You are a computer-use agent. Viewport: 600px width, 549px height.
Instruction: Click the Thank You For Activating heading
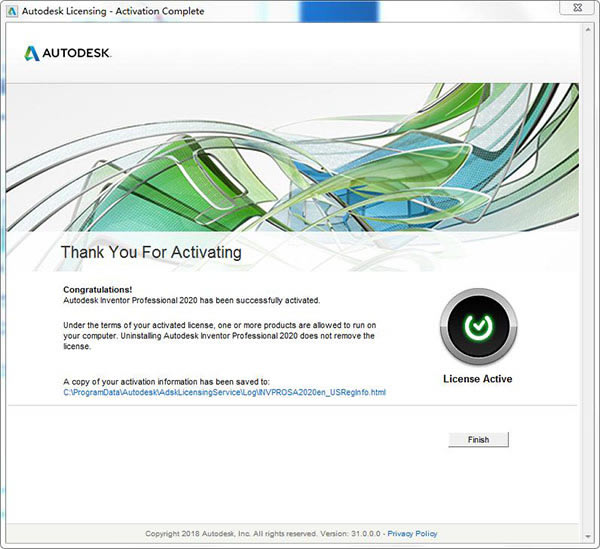(151, 252)
